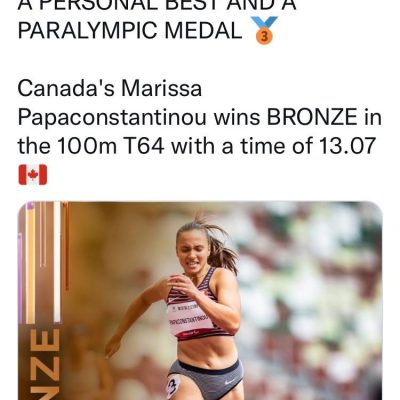
Task: Click the partially visible PERSONAL BEST line
Action: pyautogui.click(x=157, y=5)
